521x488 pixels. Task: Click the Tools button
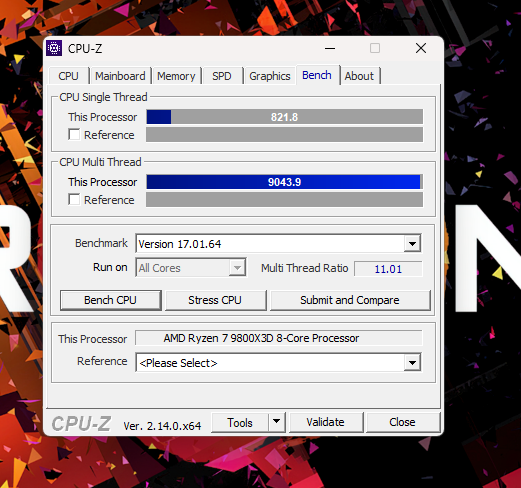click(240, 423)
